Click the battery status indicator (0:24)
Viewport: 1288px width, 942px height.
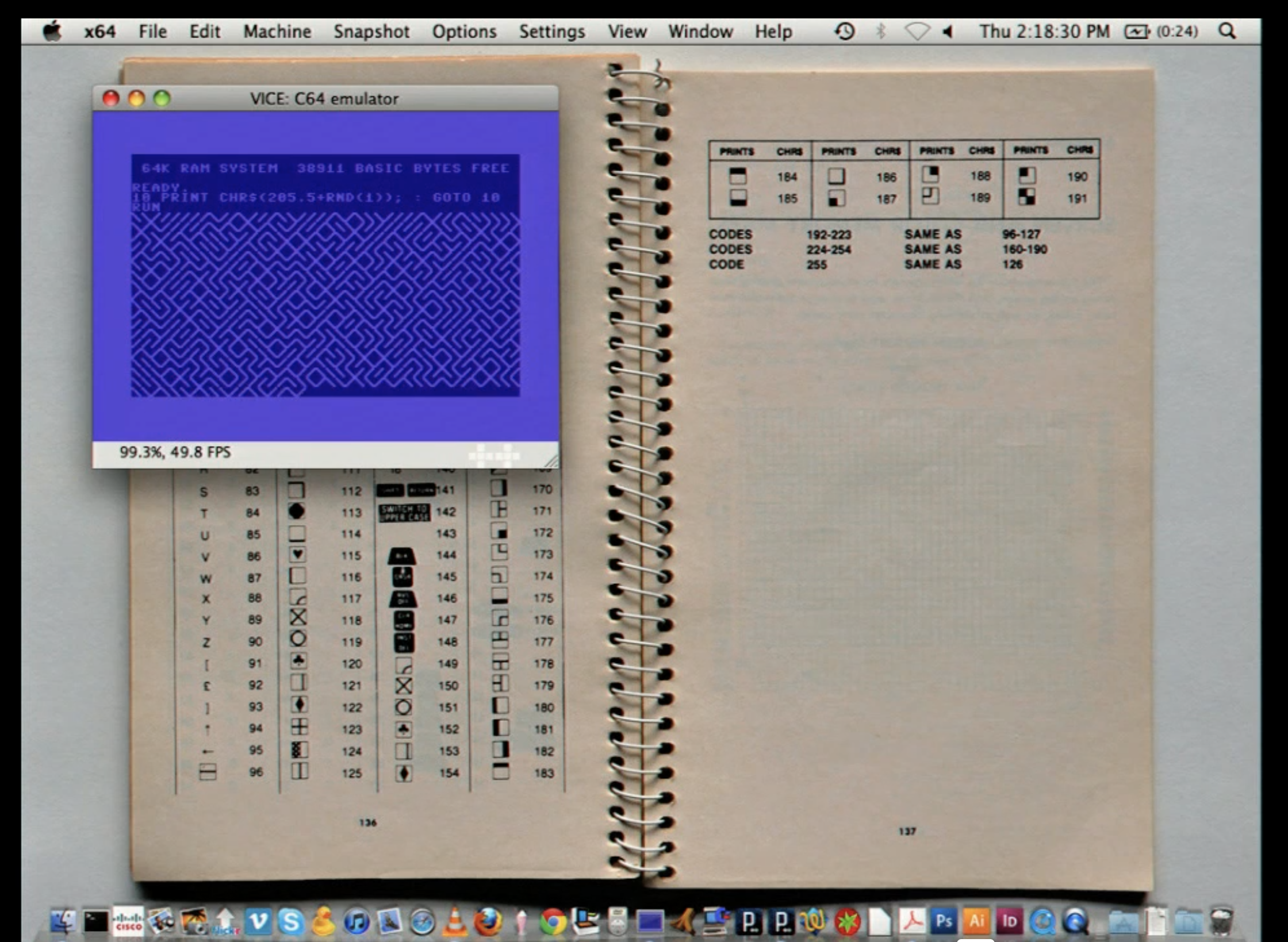[1161, 31]
